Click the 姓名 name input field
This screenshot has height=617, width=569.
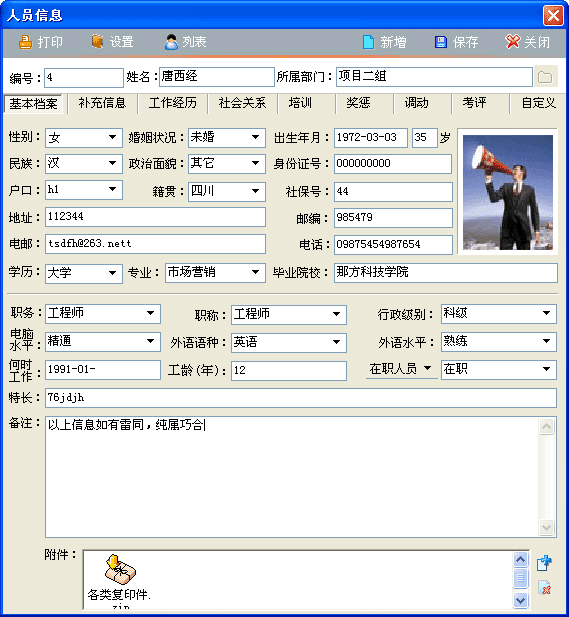[216, 77]
